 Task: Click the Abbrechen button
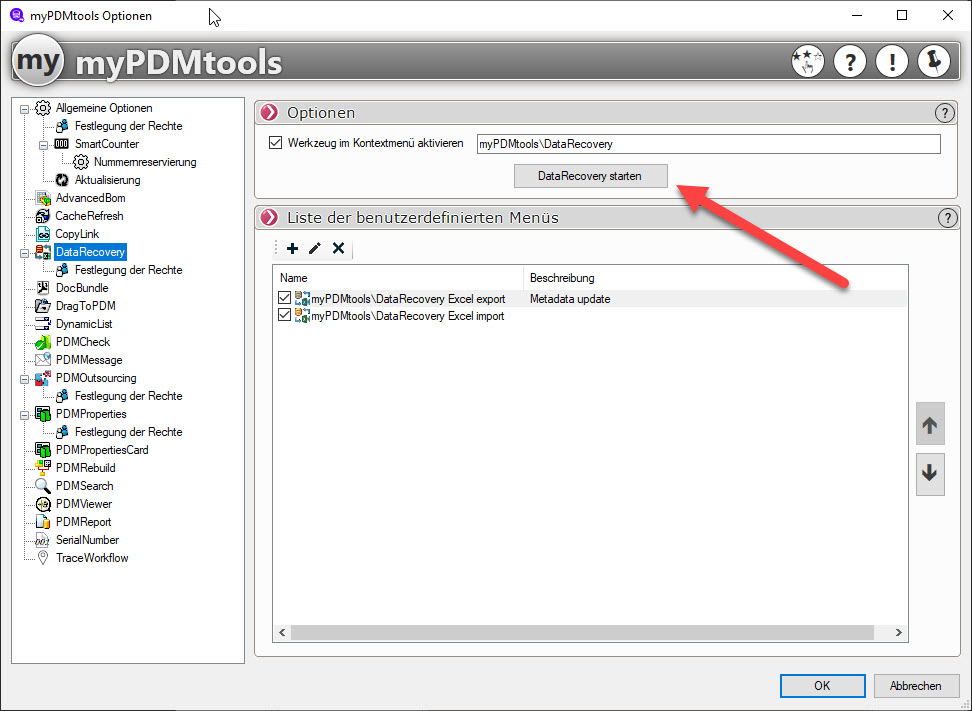pyautogui.click(x=916, y=686)
